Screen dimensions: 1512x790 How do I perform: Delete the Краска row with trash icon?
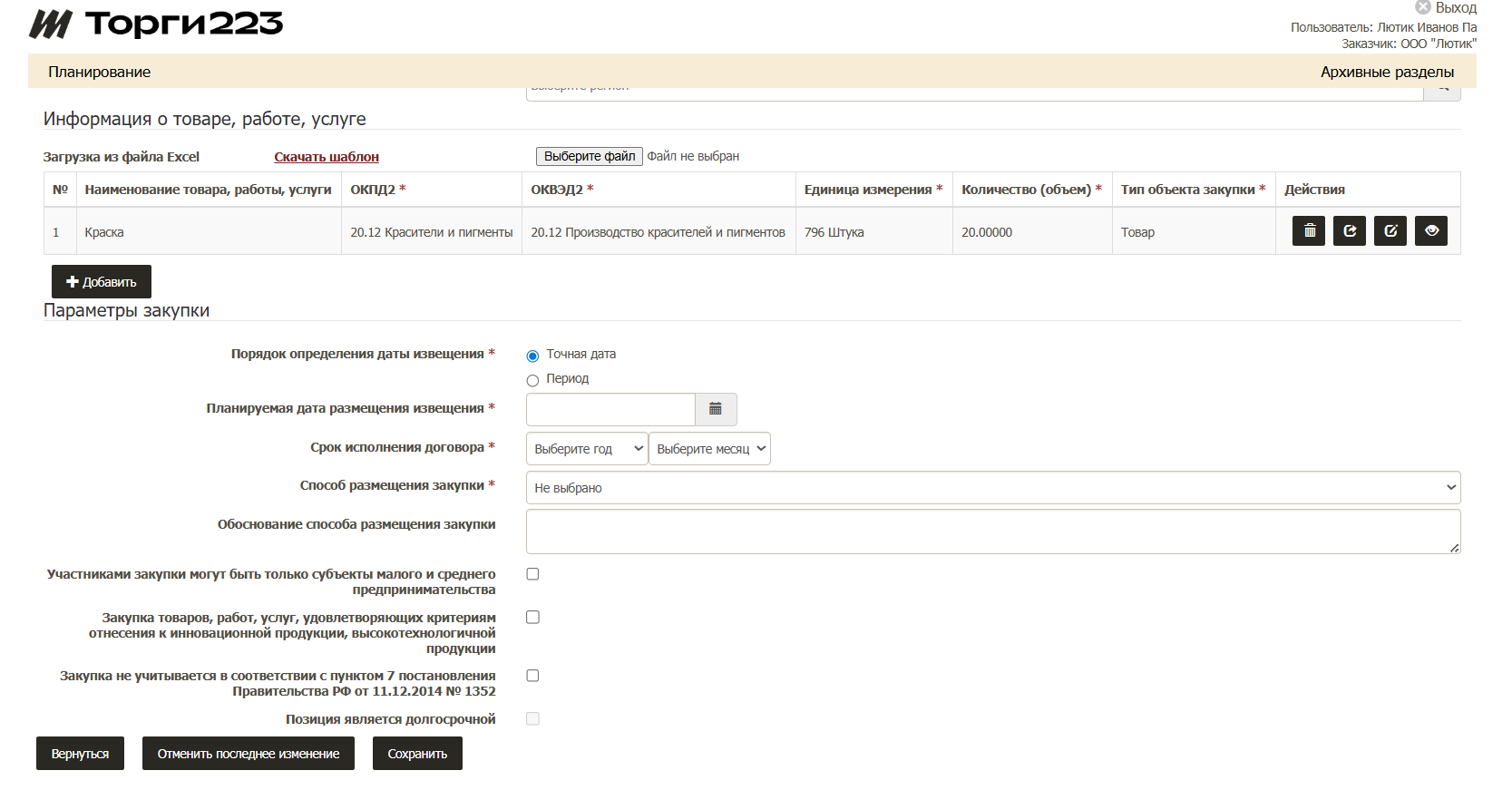click(1309, 231)
